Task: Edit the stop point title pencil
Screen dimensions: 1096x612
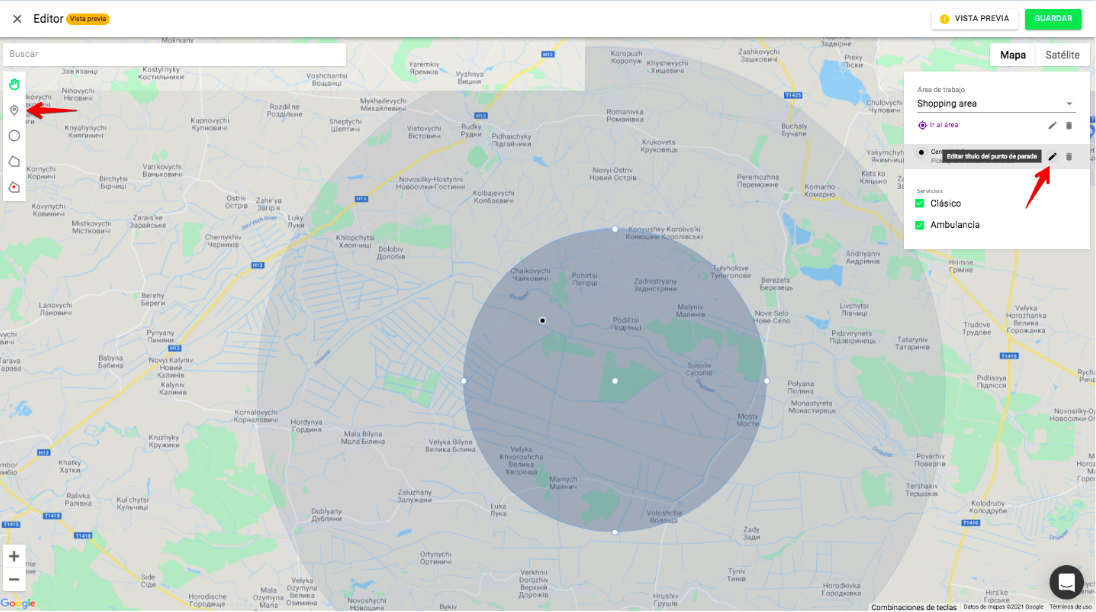Action: (1052, 156)
